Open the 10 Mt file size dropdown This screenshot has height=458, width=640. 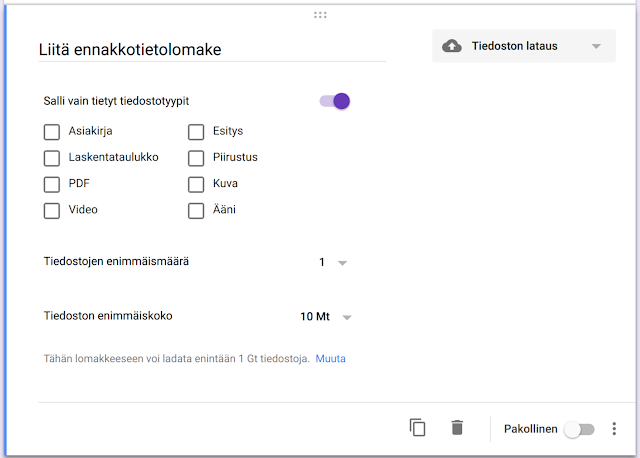click(327, 317)
